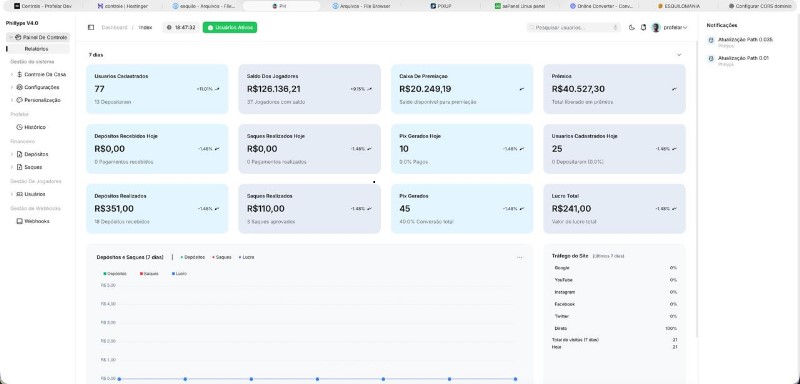Click the trend arrow on Usuarios Cadastrados card
The height and width of the screenshot is (384, 800).
[x=217, y=89]
